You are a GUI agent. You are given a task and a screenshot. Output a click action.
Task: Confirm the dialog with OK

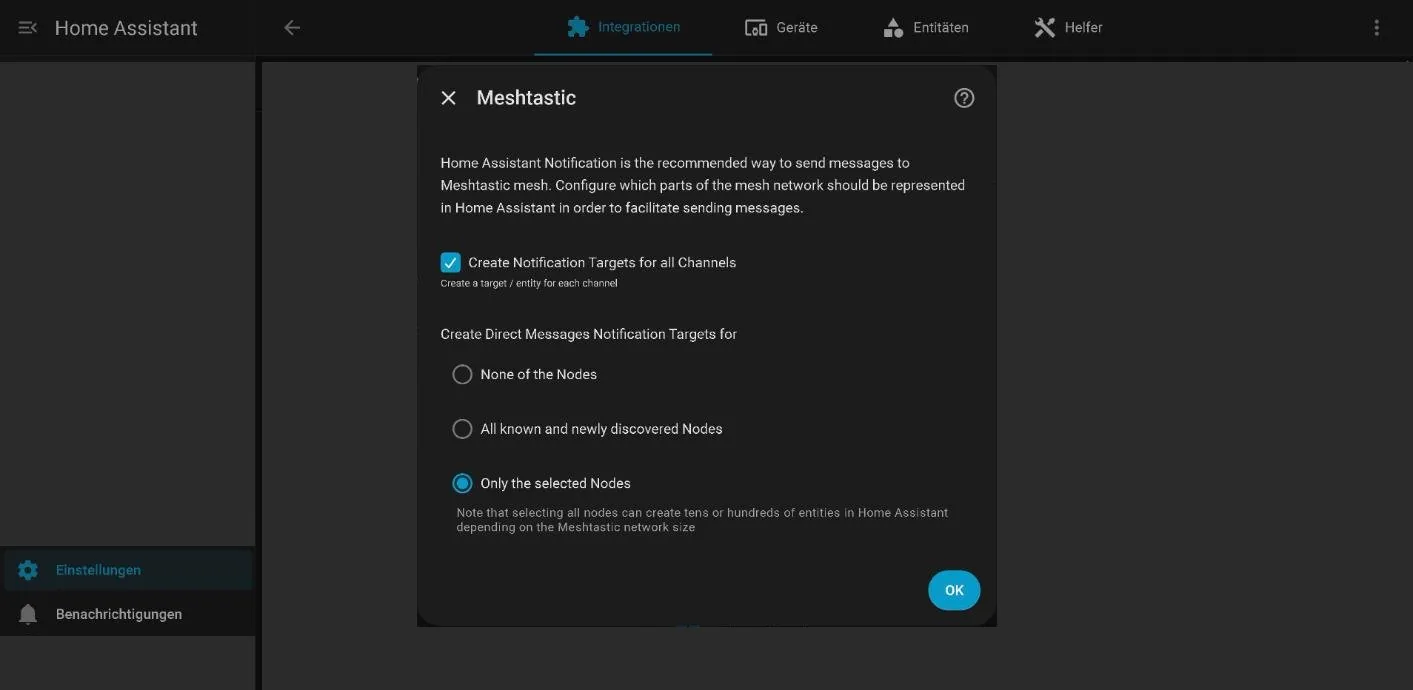(x=954, y=590)
